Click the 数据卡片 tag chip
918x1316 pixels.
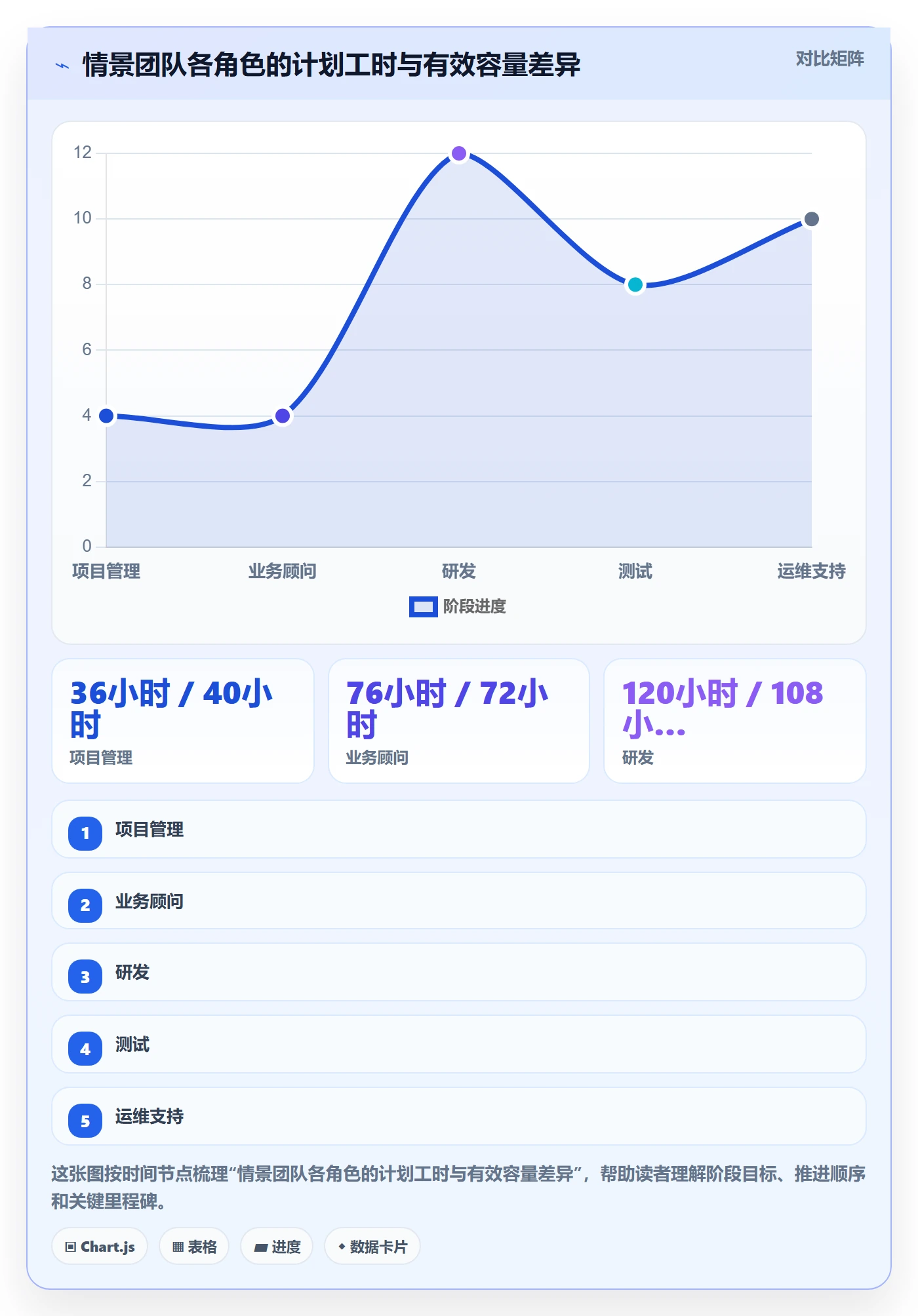(x=372, y=1247)
